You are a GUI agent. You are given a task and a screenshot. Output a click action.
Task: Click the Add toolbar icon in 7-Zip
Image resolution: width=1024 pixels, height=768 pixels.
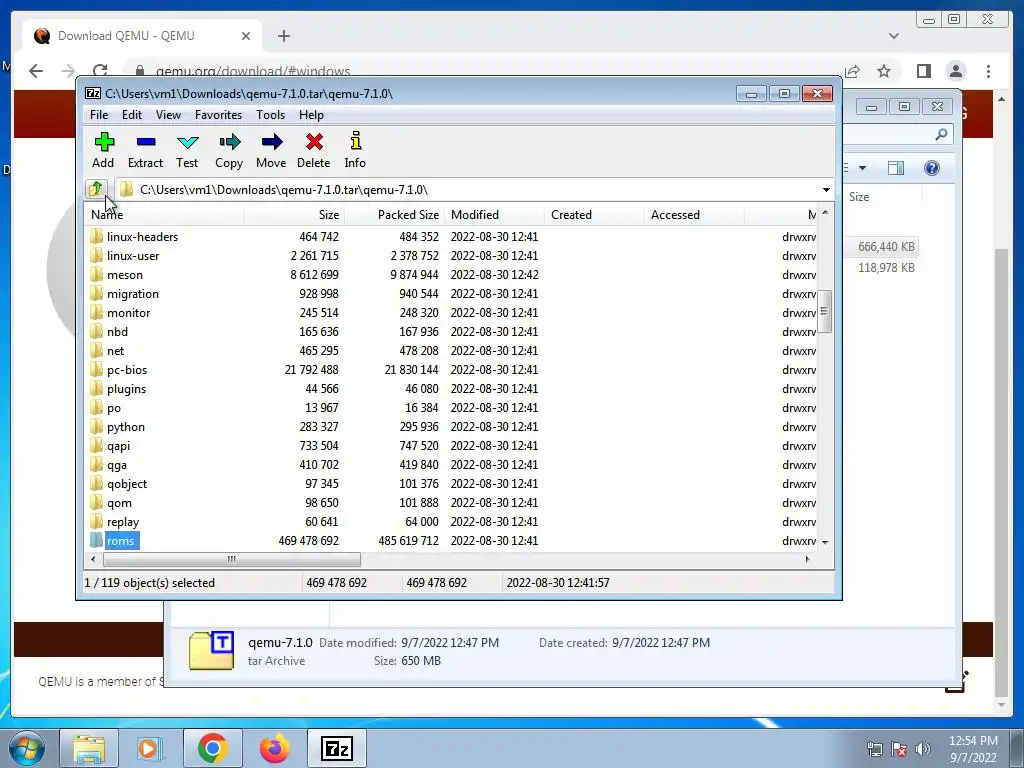(104, 150)
